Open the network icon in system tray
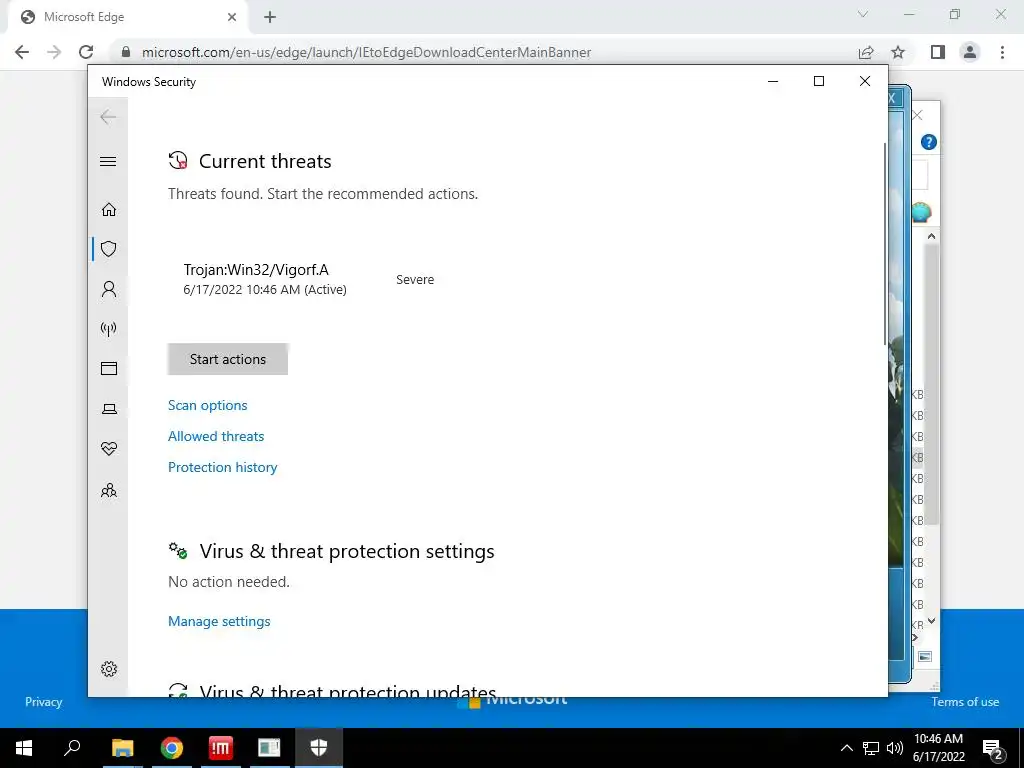Screen dimensions: 1024x768 871,748
